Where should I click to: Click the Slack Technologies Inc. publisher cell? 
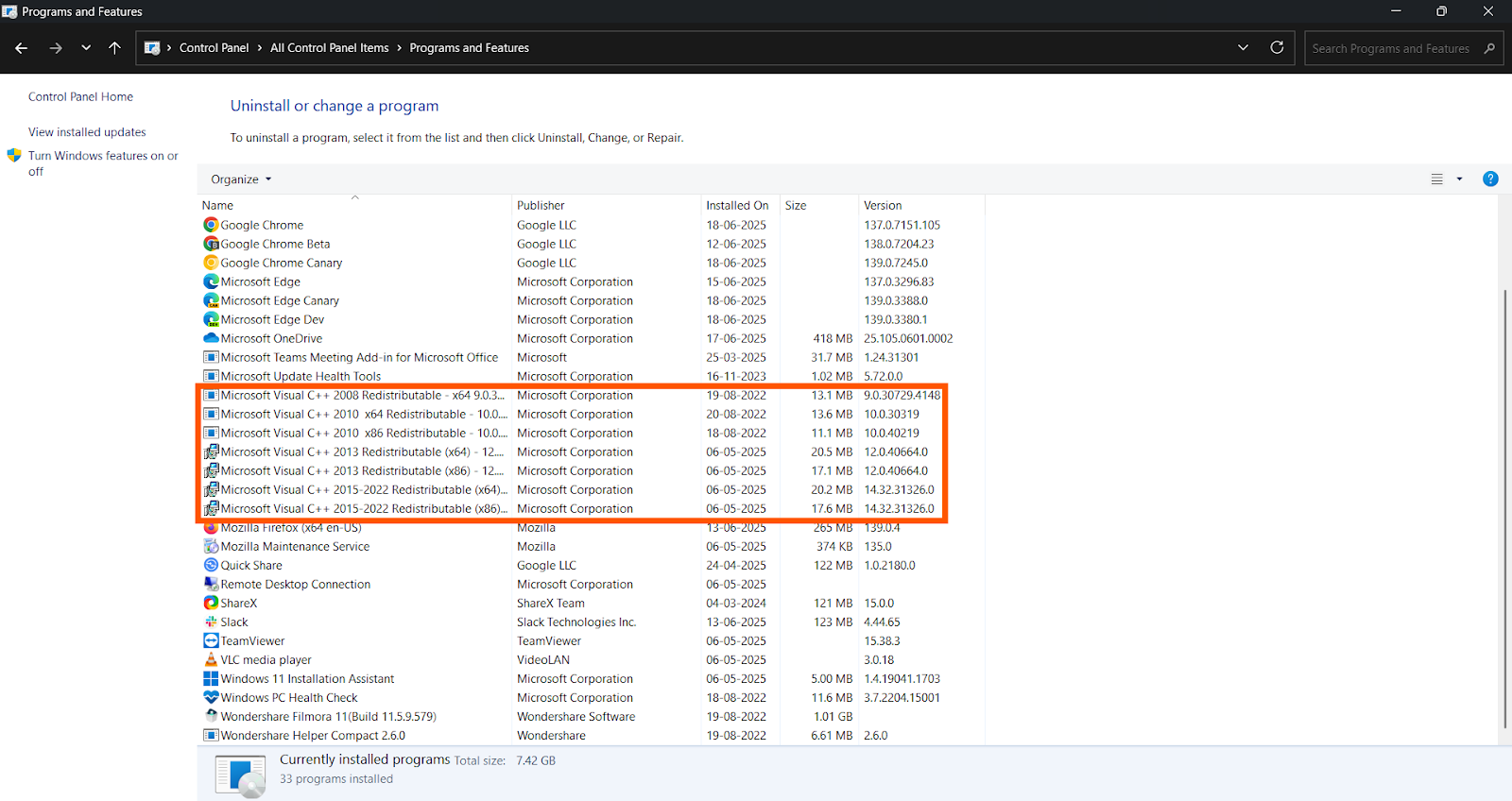tap(576, 622)
